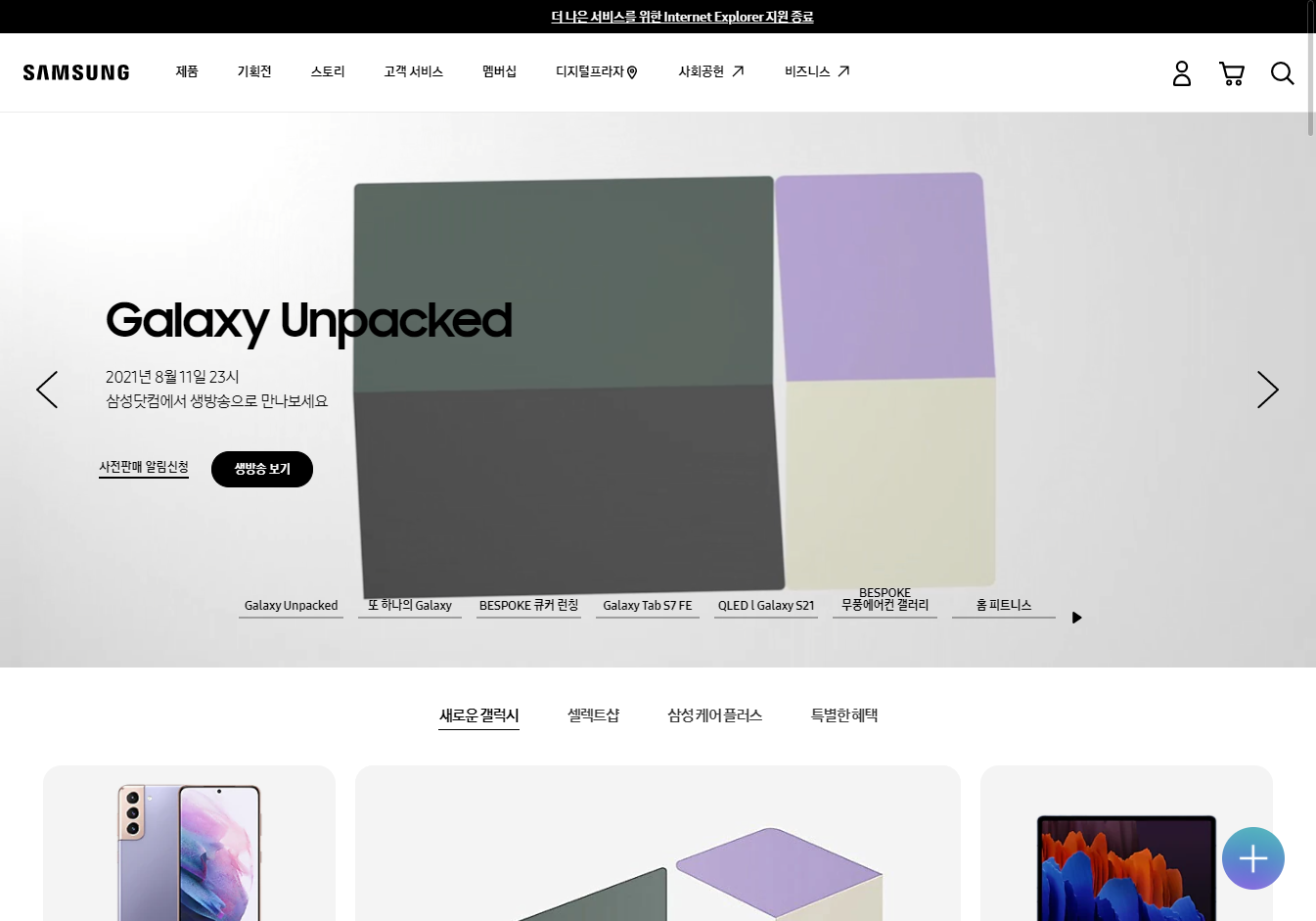The width and height of the screenshot is (1316, 921).
Task: Click the Samsung logo
Action: coord(76,72)
